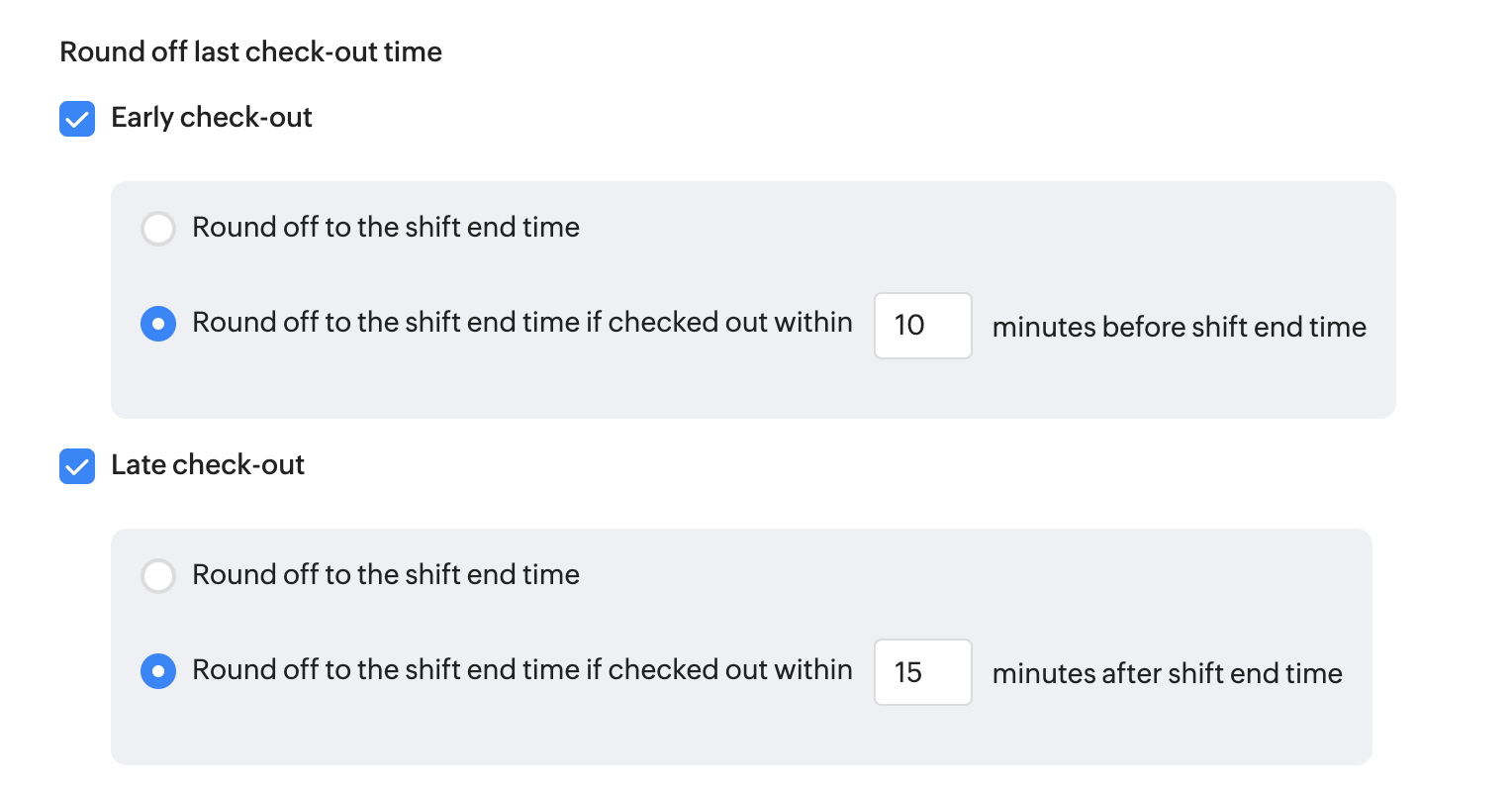Click the "Round off last check-out time" heading

coord(250,51)
